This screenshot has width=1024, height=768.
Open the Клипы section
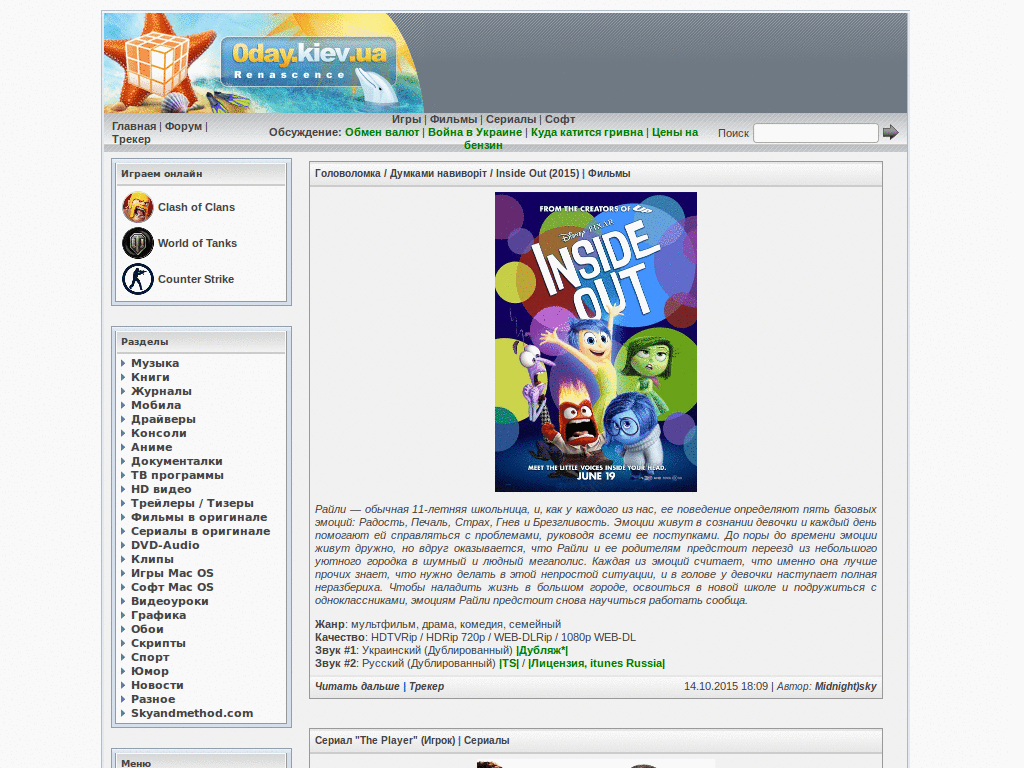(x=152, y=560)
